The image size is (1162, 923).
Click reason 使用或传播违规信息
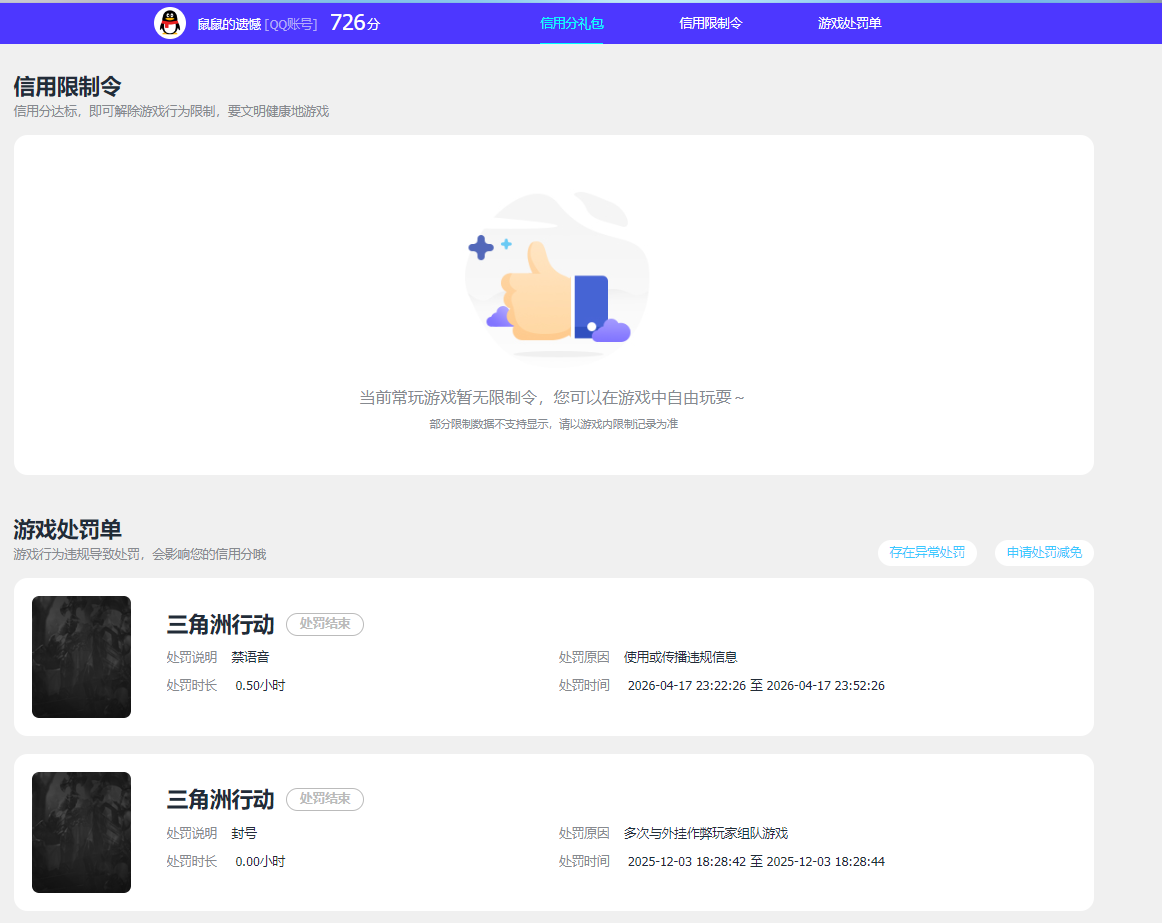click(x=680, y=657)
